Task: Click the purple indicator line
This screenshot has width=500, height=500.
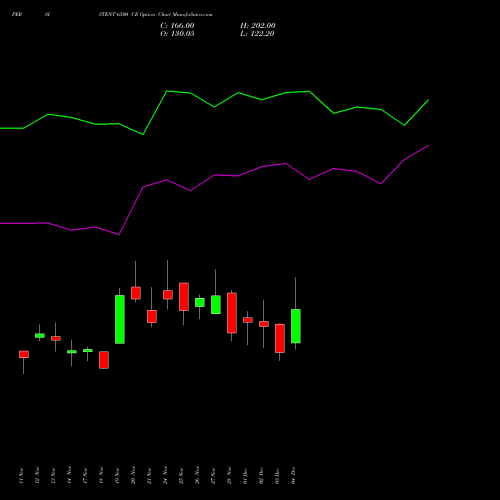Action: coord(214,175)
